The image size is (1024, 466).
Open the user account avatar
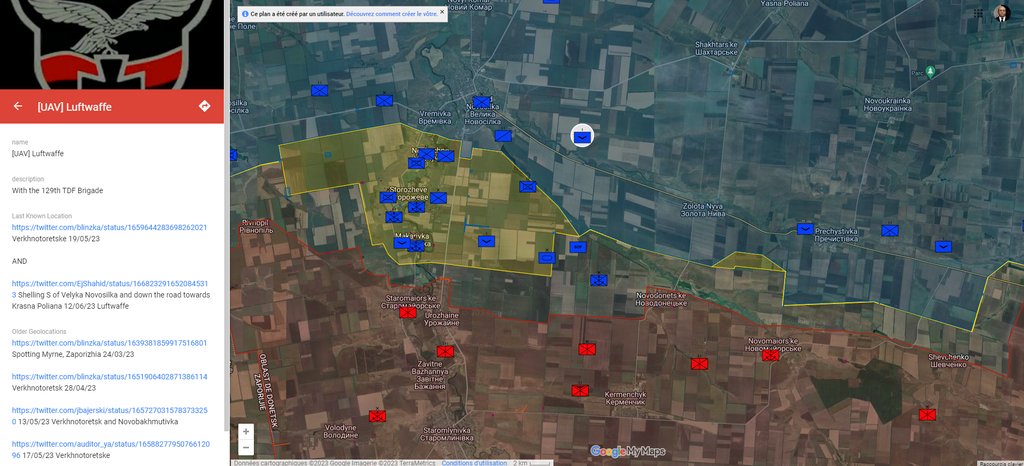click(1001, 13)
